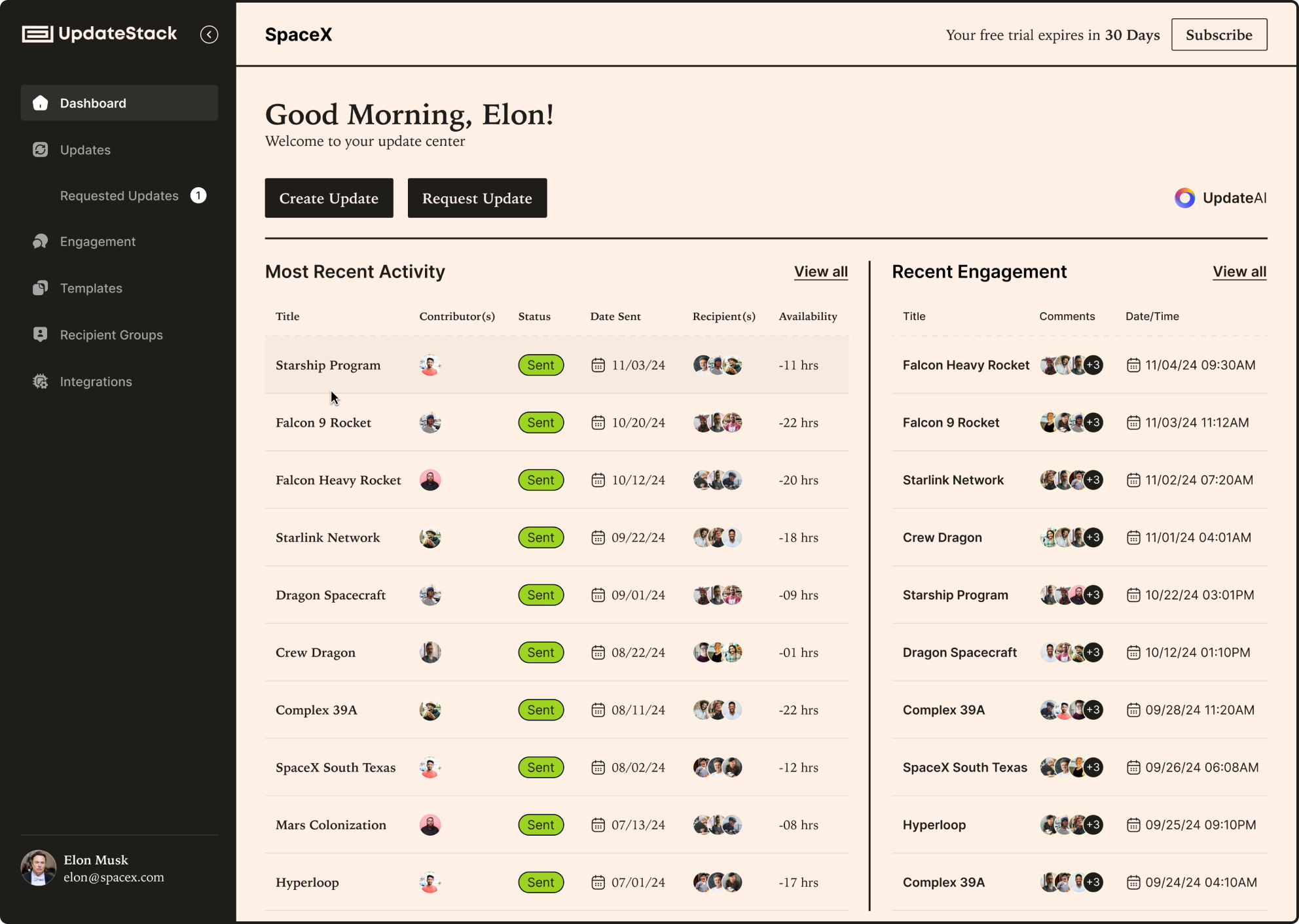Open Dragon Spacecraft in Recent Engagement list
The width and height of the screenshot is (1299, 924).
point(1080,652)
